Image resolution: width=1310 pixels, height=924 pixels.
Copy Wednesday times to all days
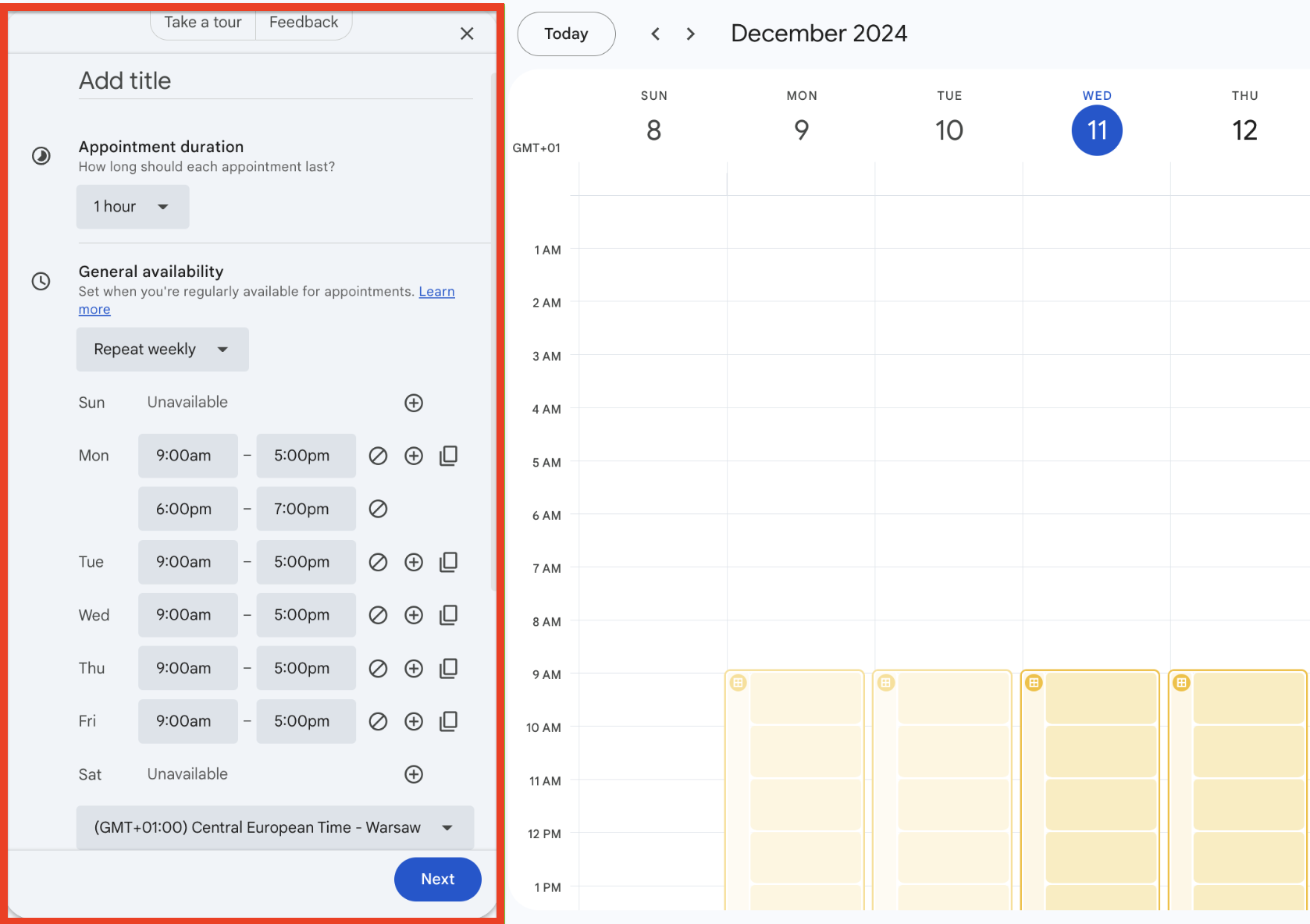(449, 615)
